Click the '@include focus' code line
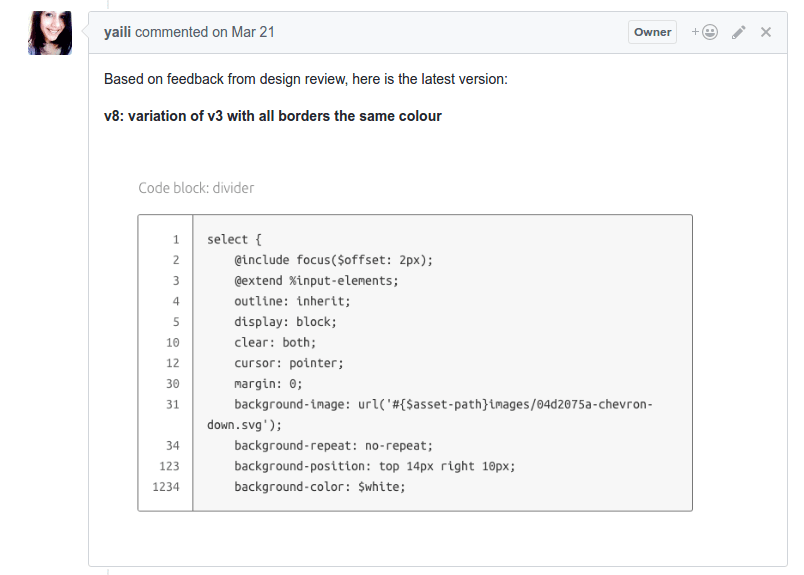 click(333, 260)
